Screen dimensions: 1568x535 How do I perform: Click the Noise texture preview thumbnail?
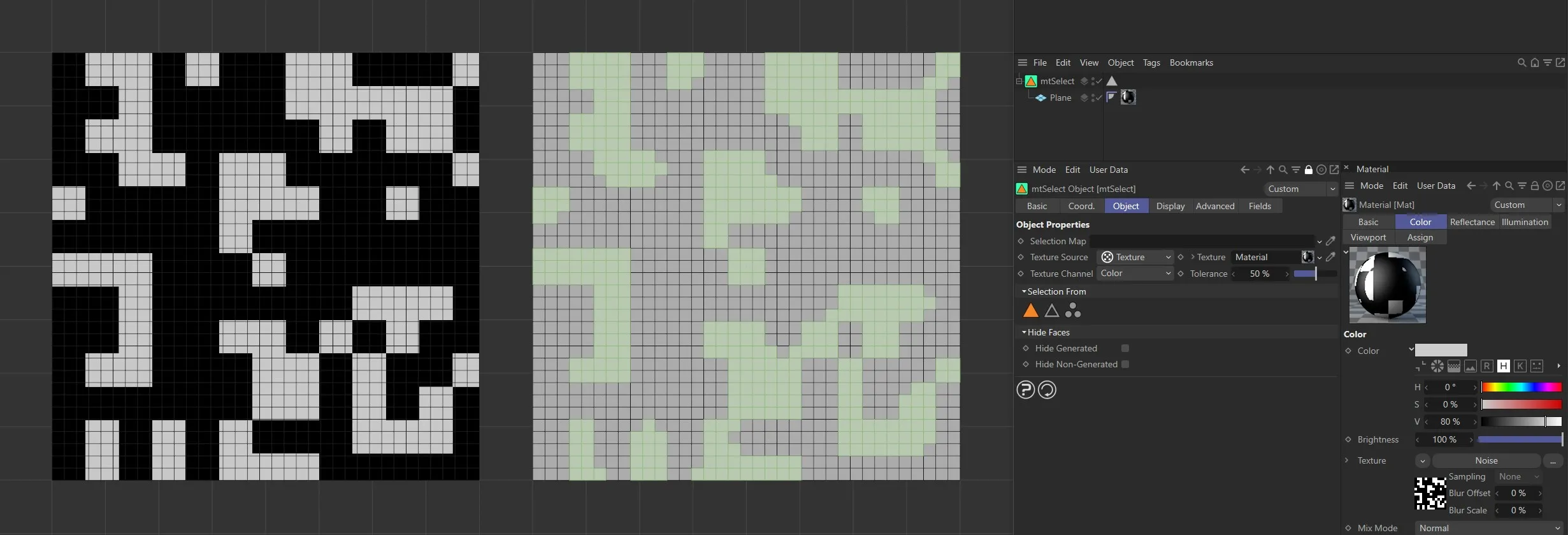pos(1430,493)
